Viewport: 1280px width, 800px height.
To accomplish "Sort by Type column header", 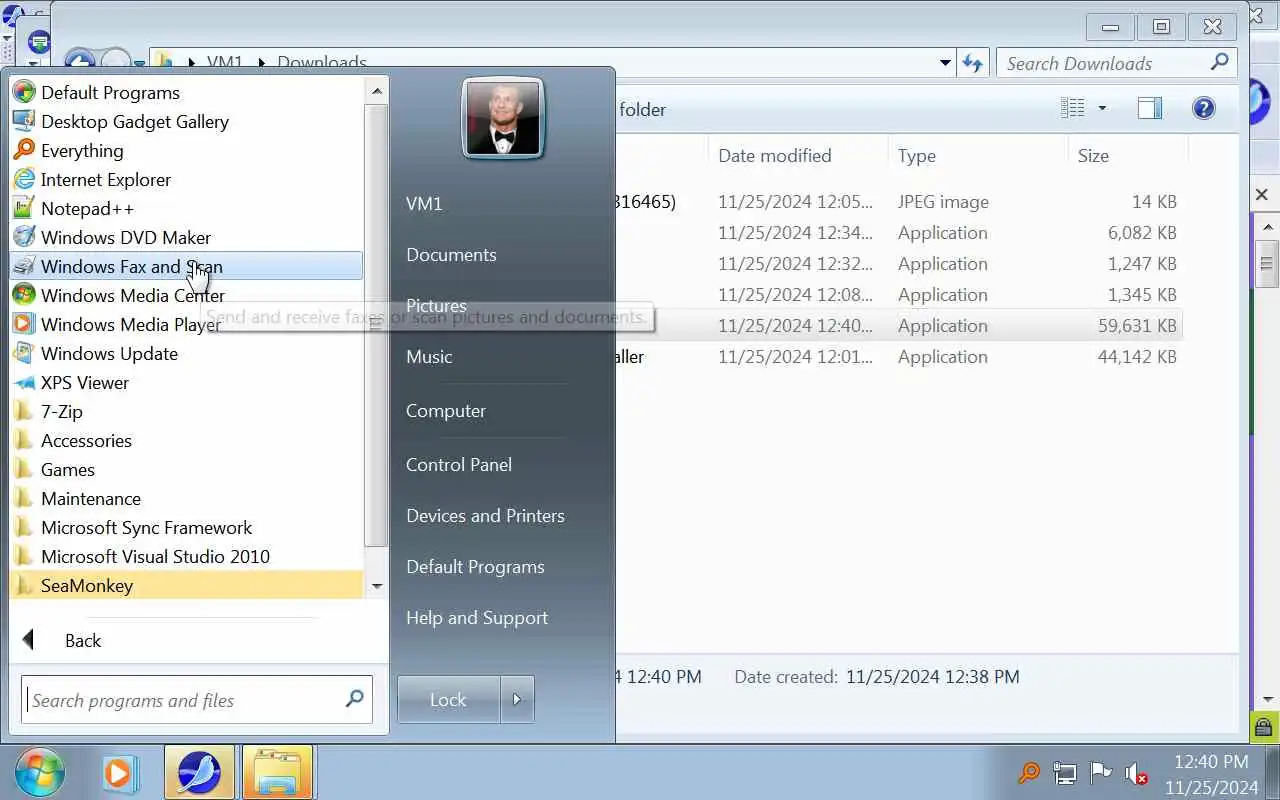I will pyautogui.click(x=917, y=155).
